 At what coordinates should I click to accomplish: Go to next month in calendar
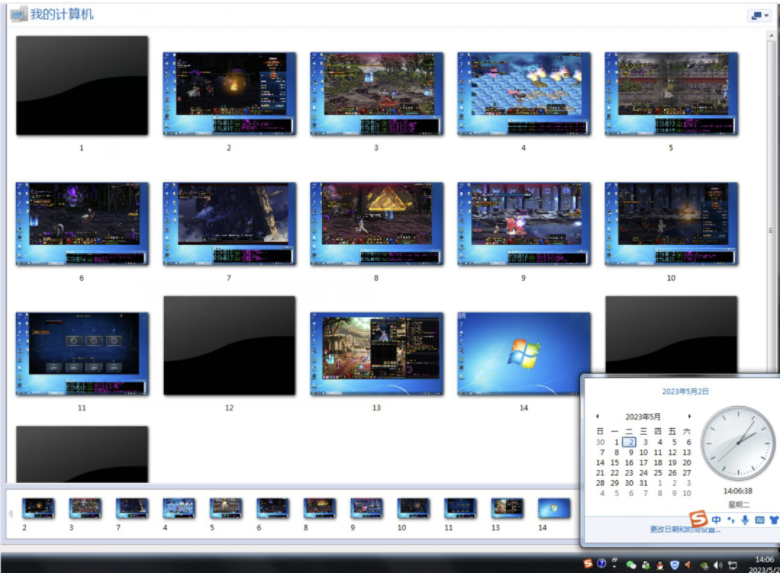pos(690,416)
